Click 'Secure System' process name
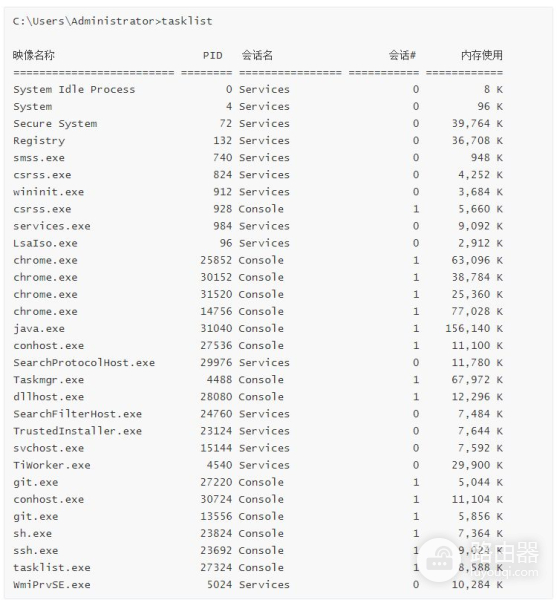Screen dimensions: 557x600 point(55,124)
